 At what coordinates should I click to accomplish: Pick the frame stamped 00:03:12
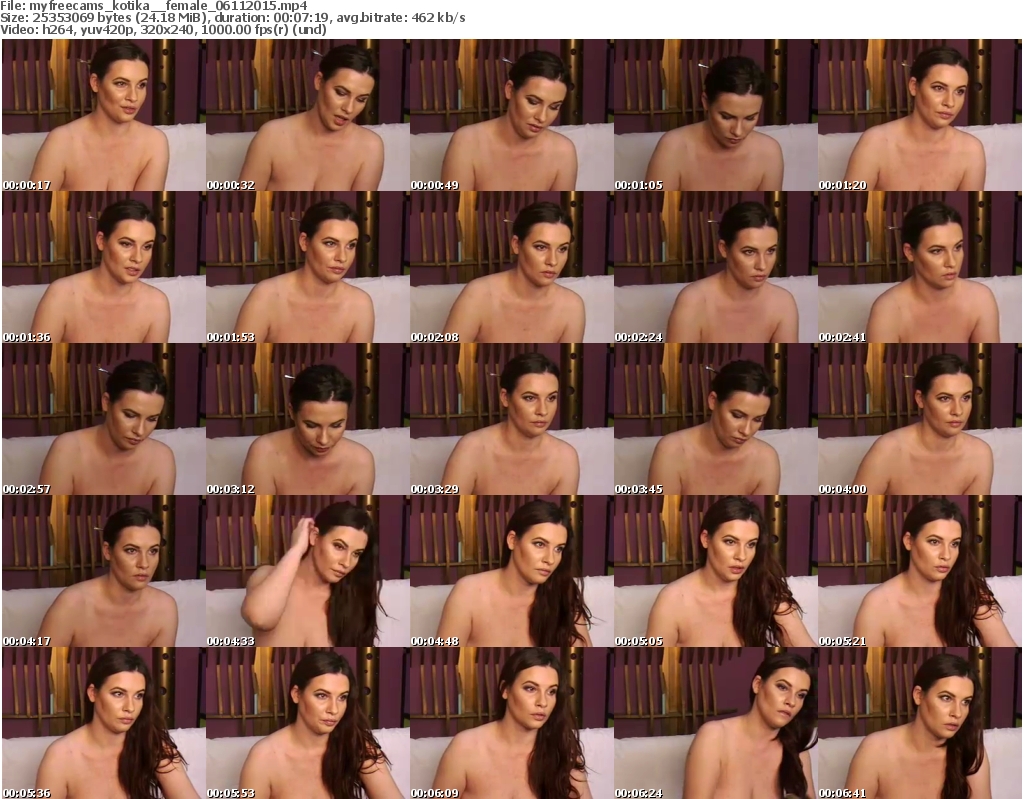[x=308, y=419]
